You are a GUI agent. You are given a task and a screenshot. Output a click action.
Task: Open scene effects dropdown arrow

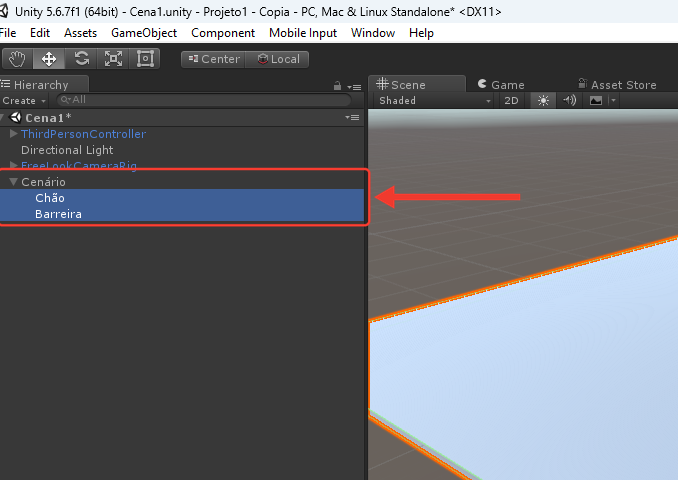point(613,101)
